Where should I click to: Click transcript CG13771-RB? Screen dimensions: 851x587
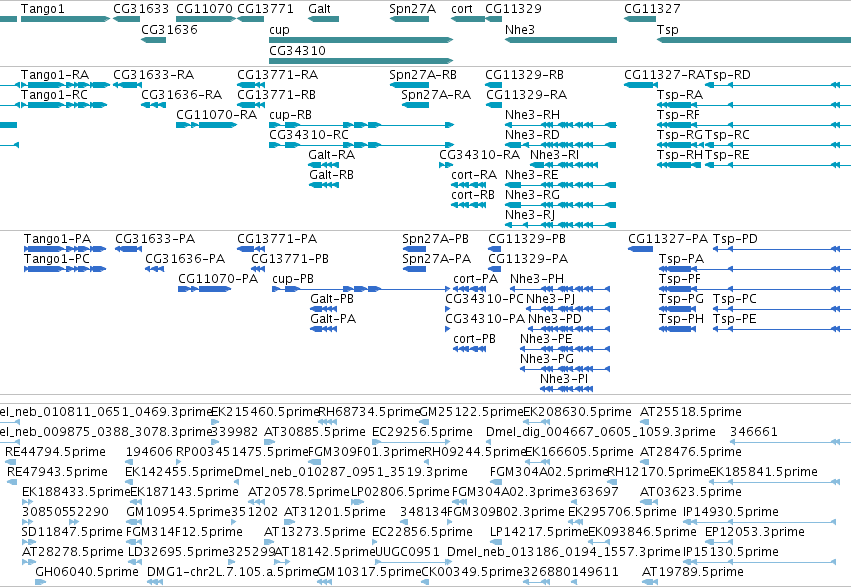[276, 95]
